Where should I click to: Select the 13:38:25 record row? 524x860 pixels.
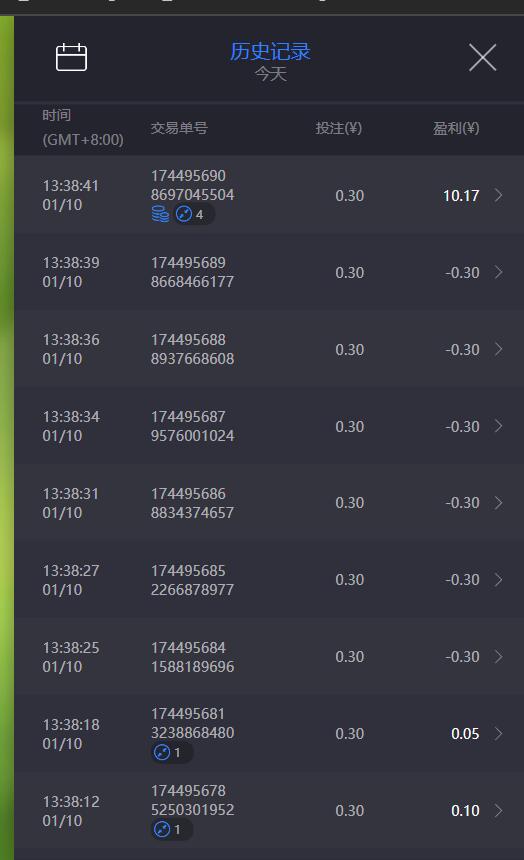269,657
